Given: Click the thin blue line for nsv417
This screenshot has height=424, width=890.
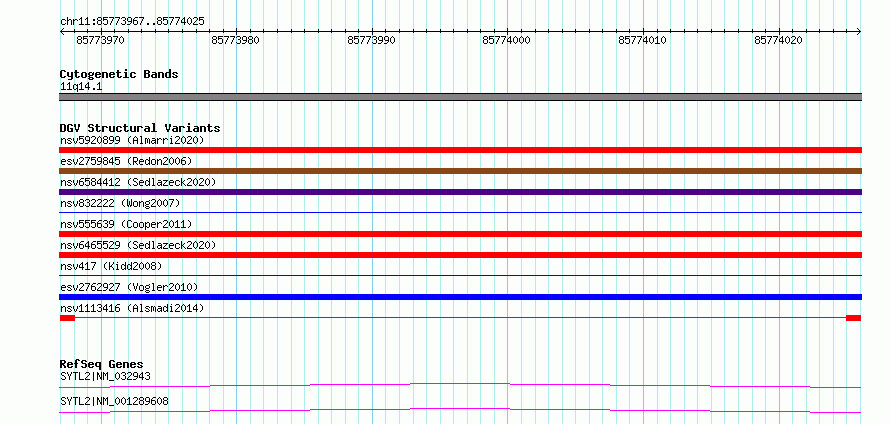Looking at the screenshot, I should [x=460, y=276].
